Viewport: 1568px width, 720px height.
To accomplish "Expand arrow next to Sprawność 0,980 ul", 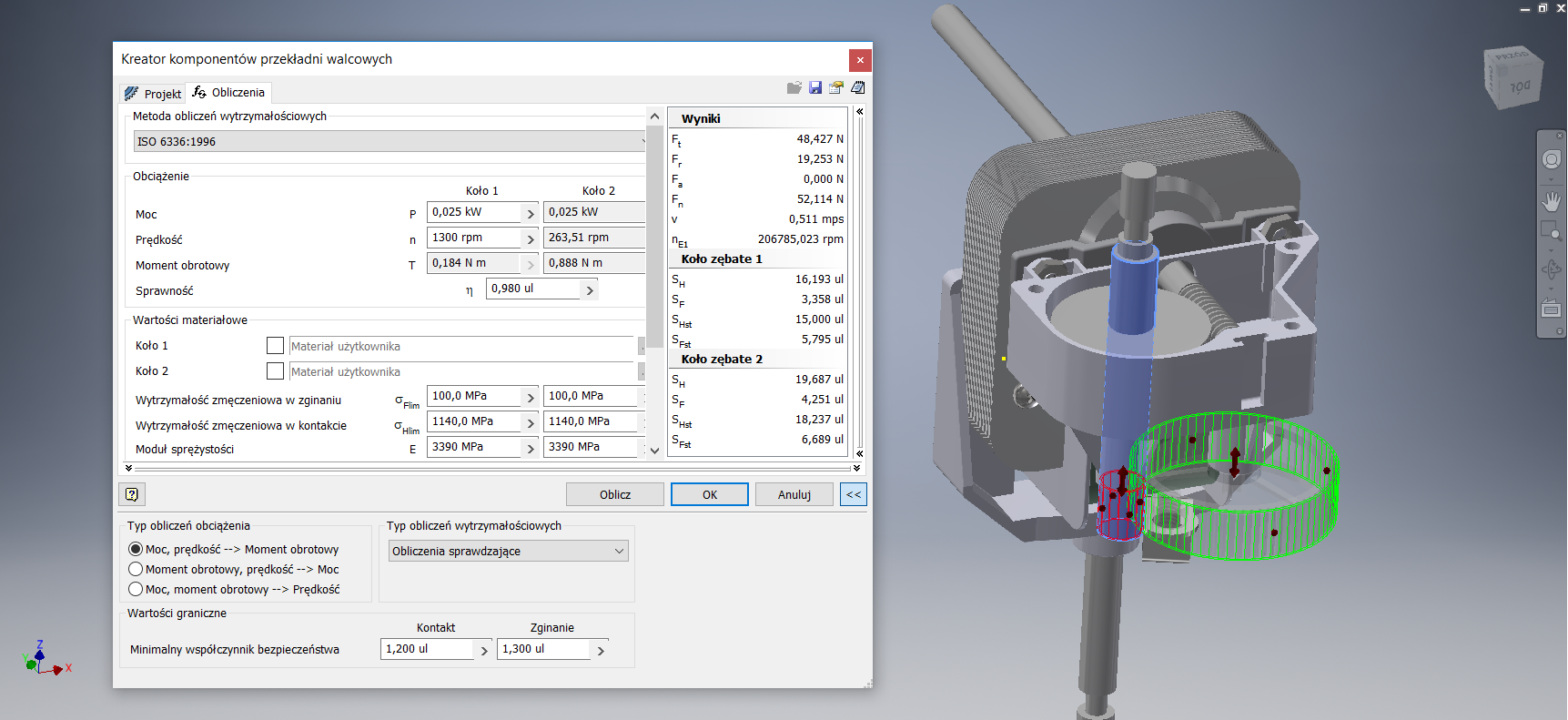I will pos(590,290).
